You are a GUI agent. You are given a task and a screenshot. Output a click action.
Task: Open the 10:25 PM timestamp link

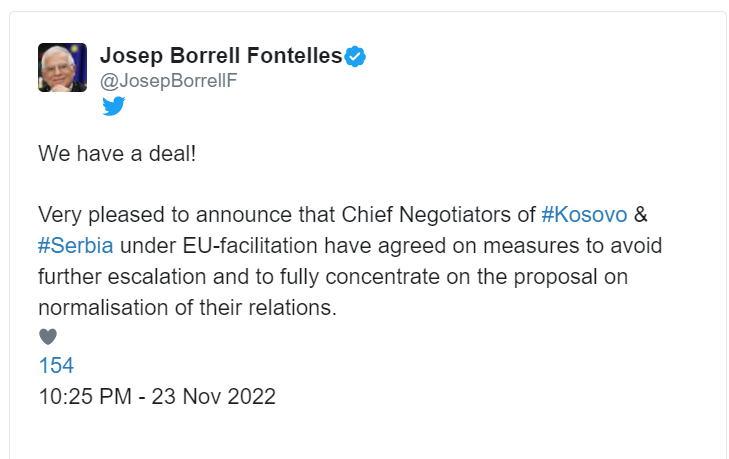pyautogui.click(x=85, y=397)
